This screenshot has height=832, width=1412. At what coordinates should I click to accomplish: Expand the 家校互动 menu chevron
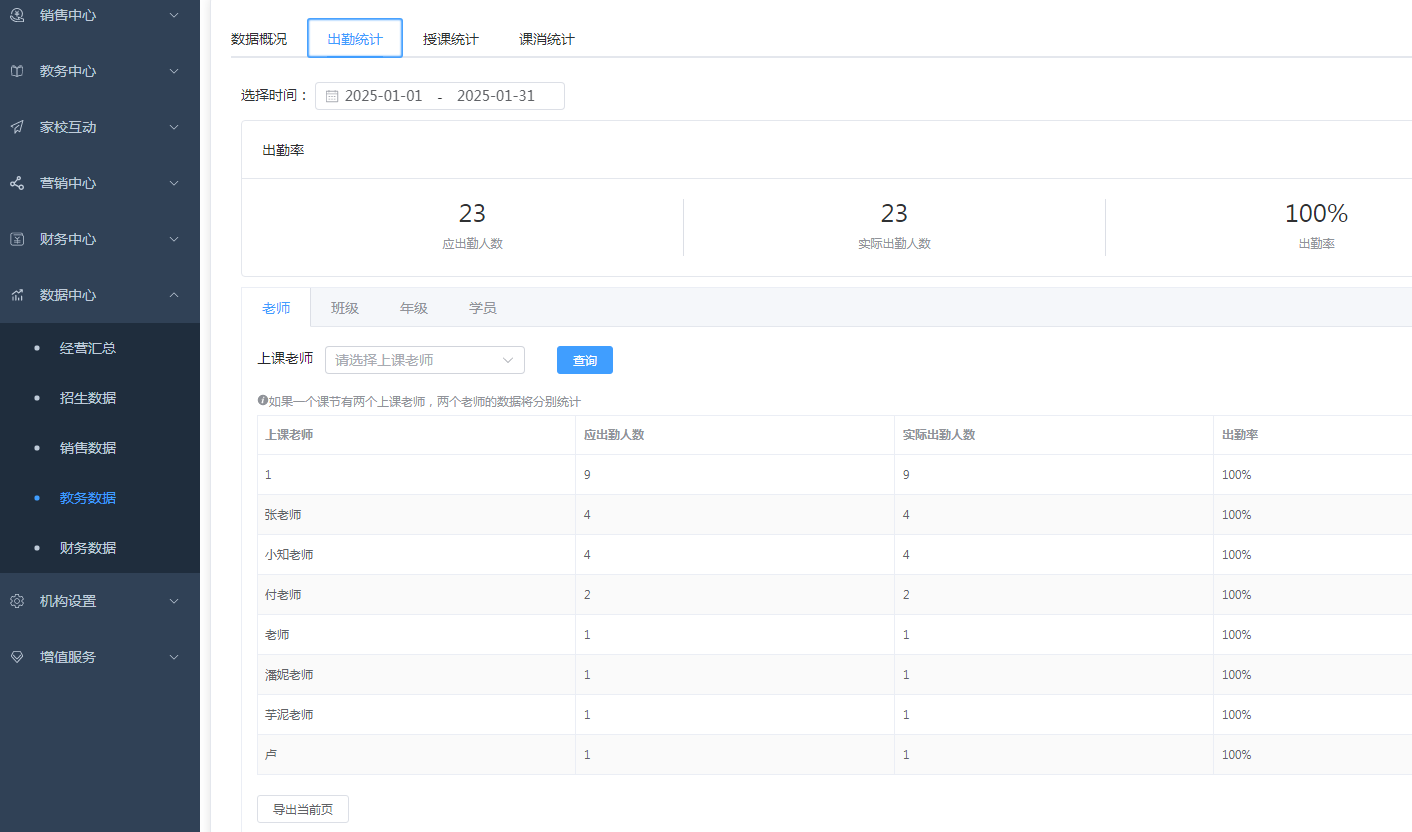174,127
